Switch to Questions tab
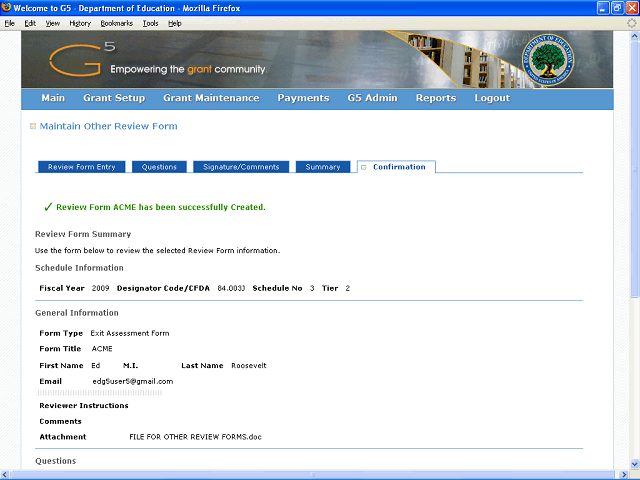640x480 pixels. coord(159,167)
